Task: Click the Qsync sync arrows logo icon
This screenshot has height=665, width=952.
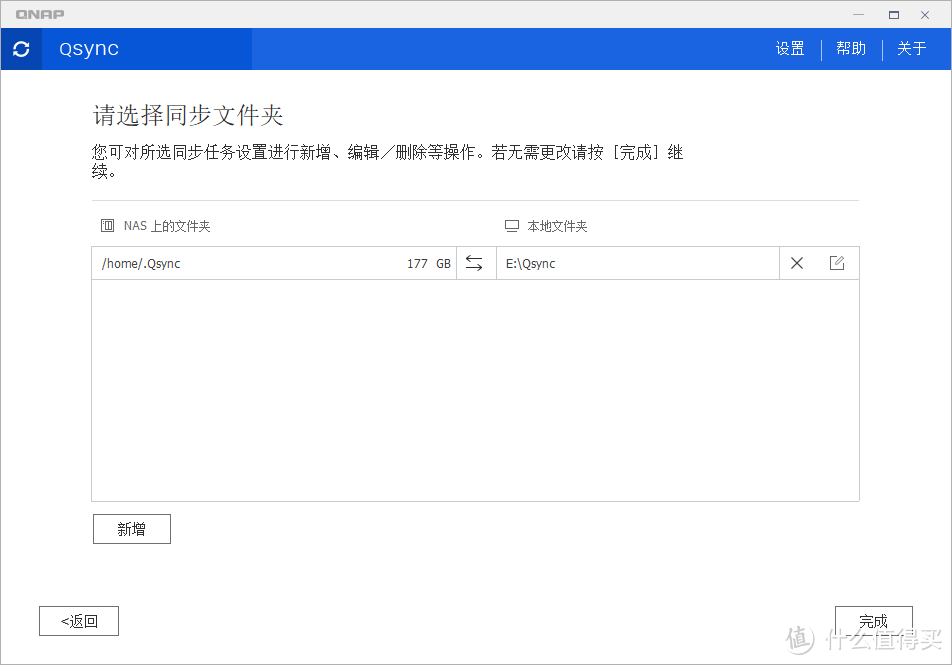Action: pyautogui.click(x=21, y=48)
